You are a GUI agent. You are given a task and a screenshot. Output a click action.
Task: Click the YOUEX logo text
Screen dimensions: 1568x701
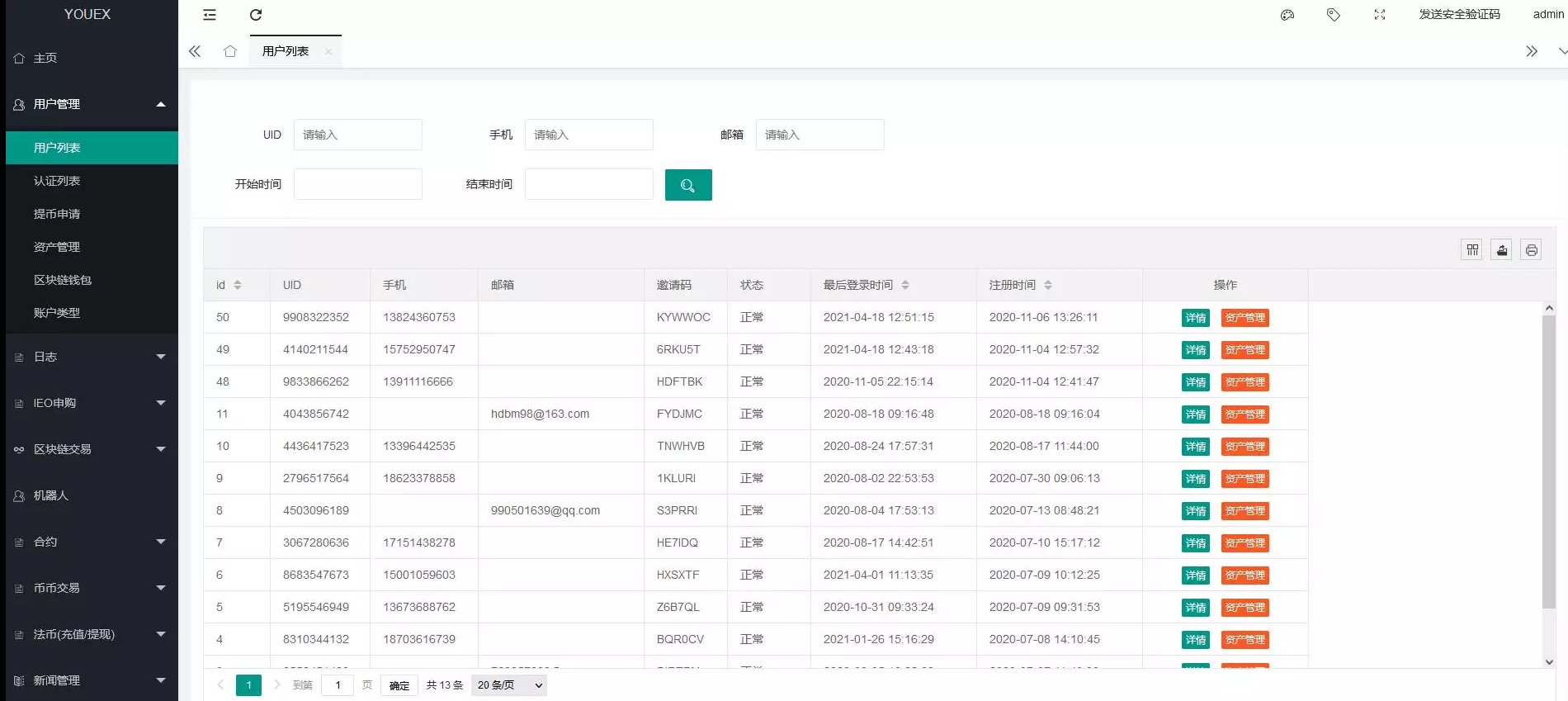click(x=87, y=14)
